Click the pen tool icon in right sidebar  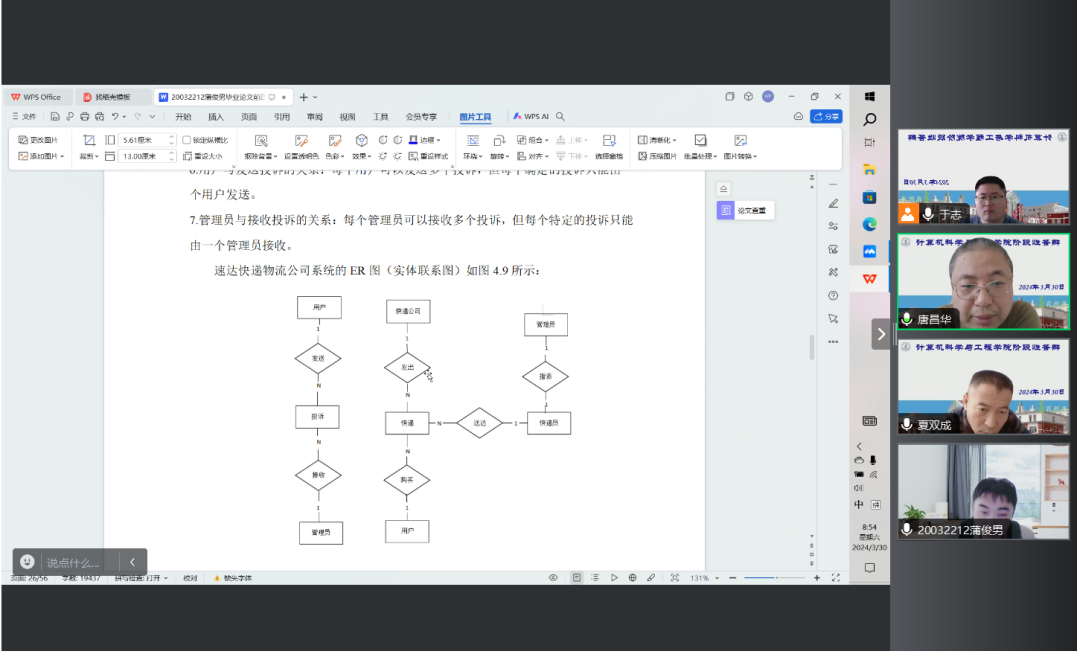833,203
